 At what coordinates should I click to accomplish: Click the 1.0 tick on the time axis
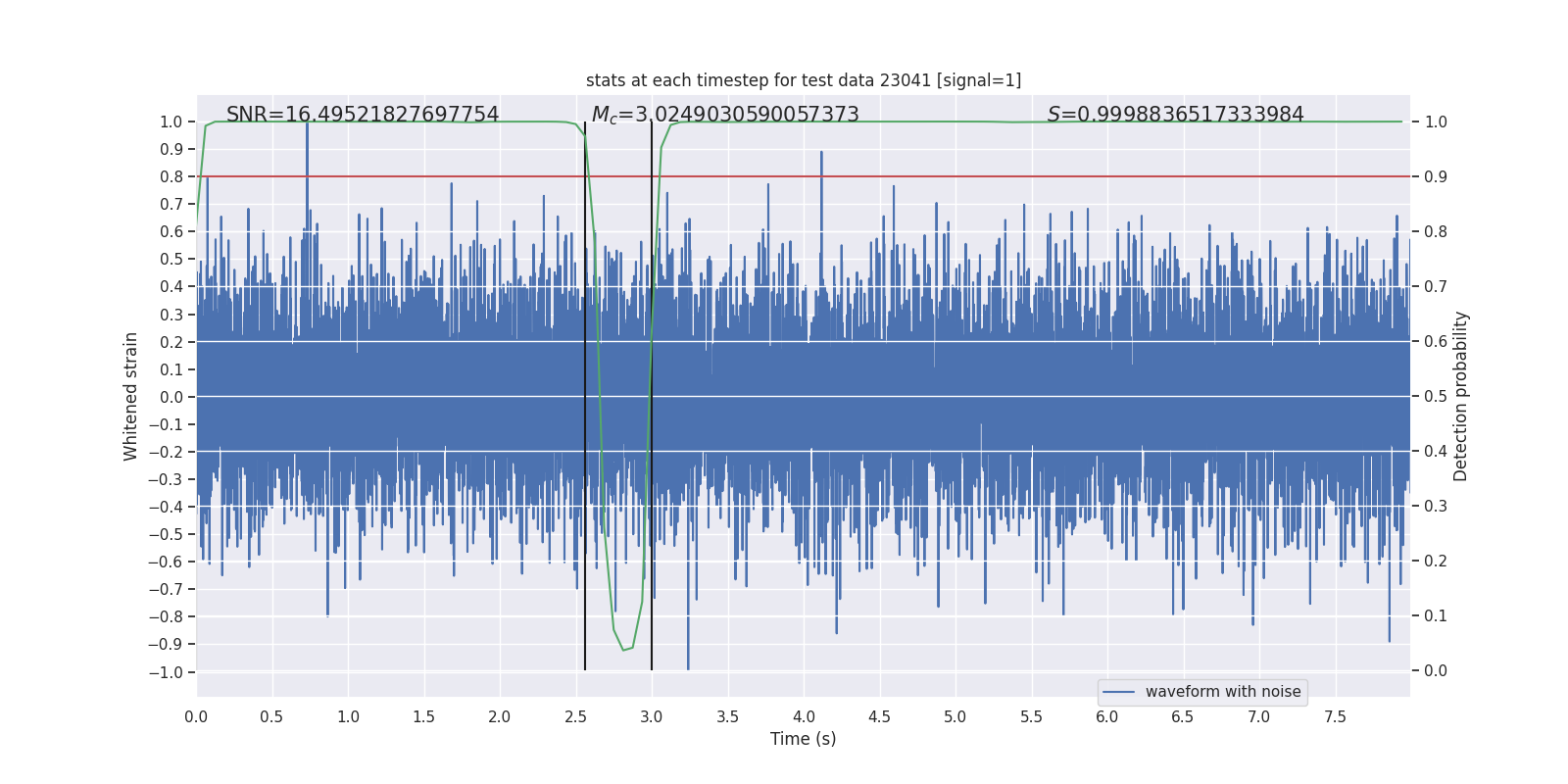(x=348, y=716)
